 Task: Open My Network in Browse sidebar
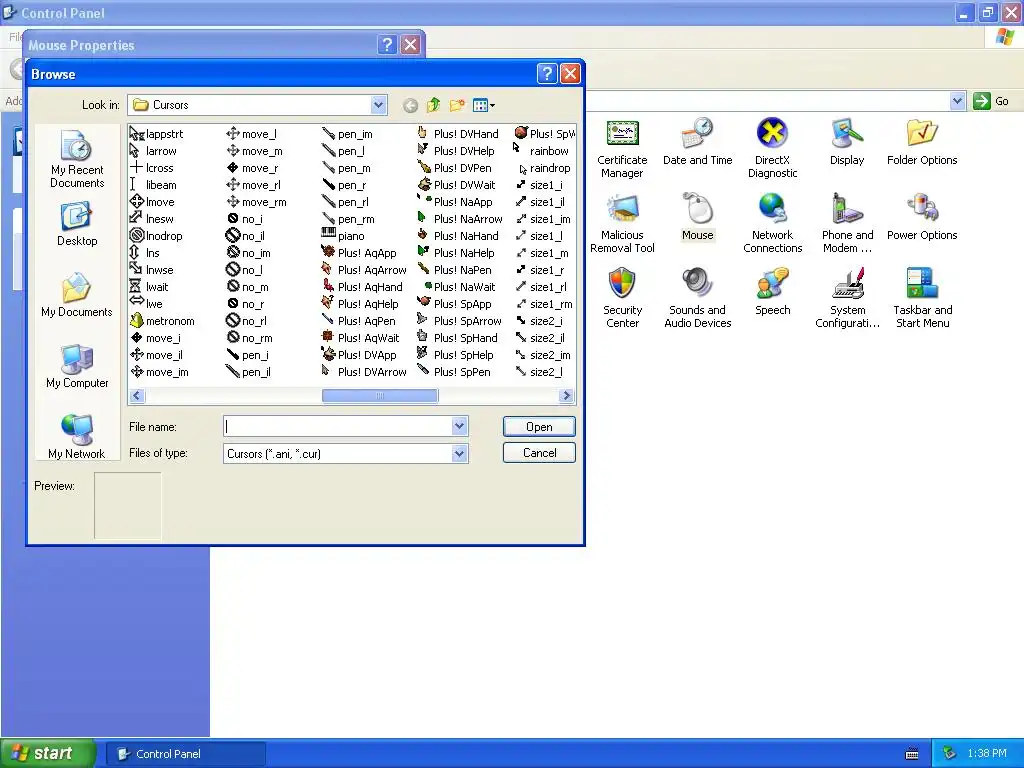77,436
